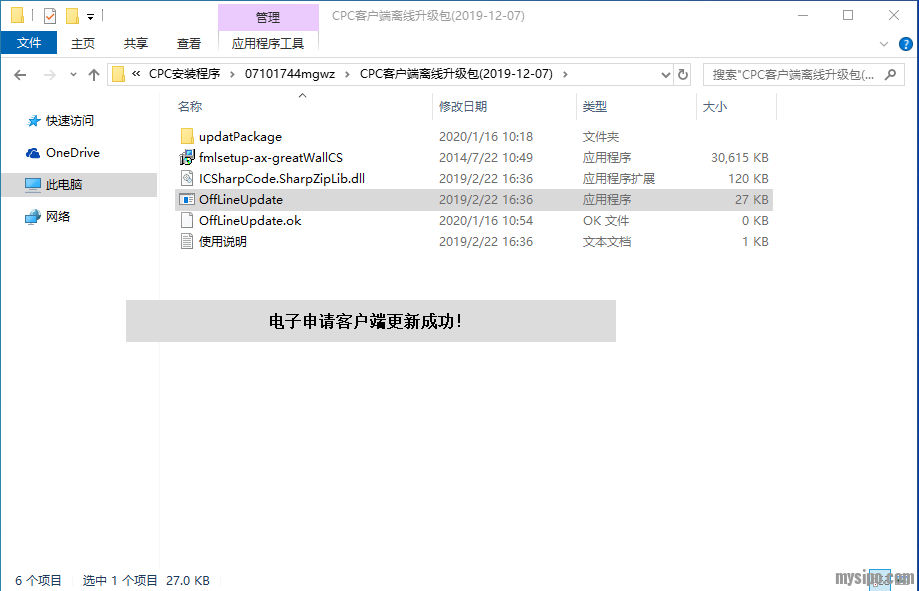This screenshot has width=919, height=591.
Task: Click the properties checkmark icon in title bar
Action: [50, 16]
